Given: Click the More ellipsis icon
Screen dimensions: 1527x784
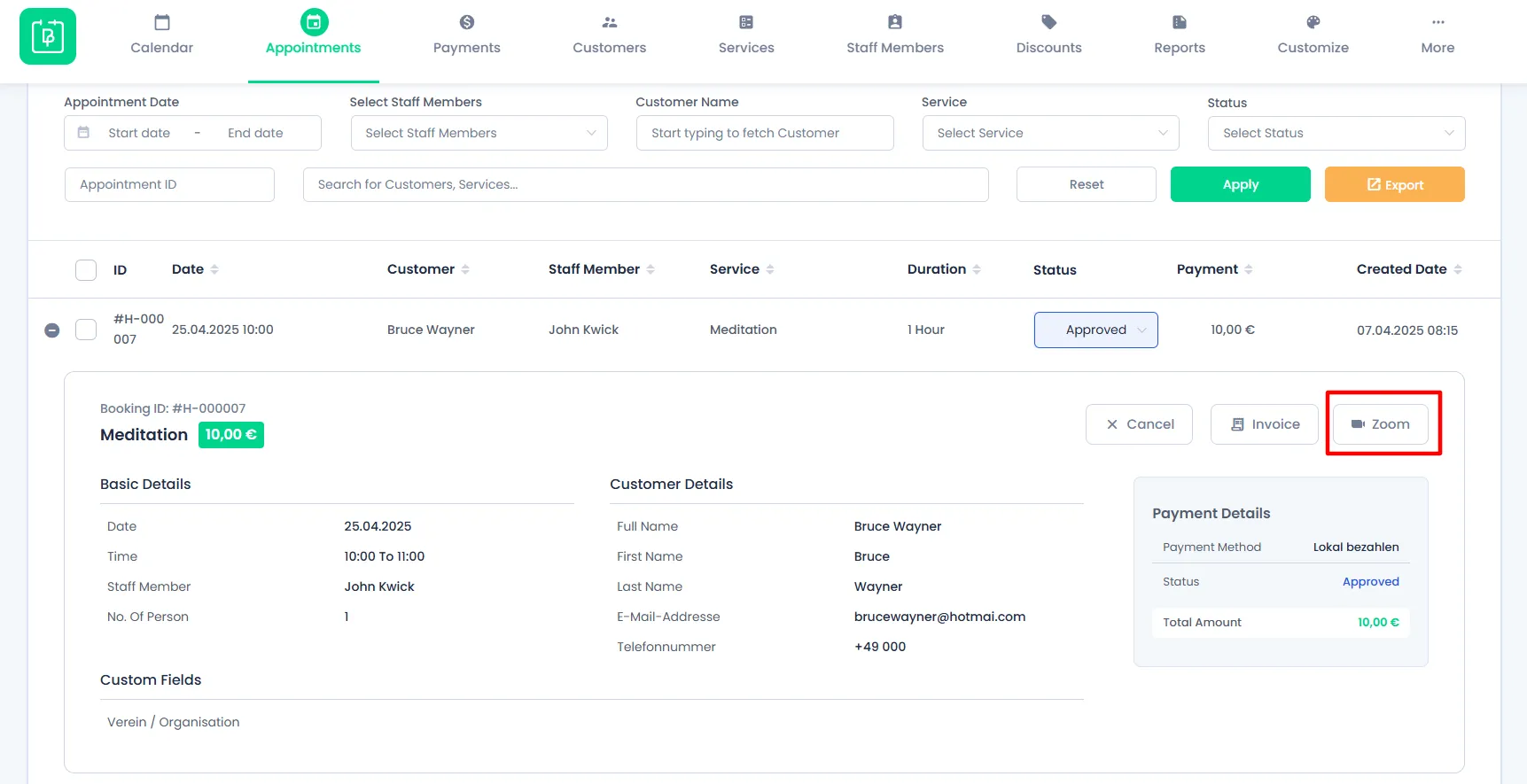Looking at the screenshot, I should pos(1438,22).
